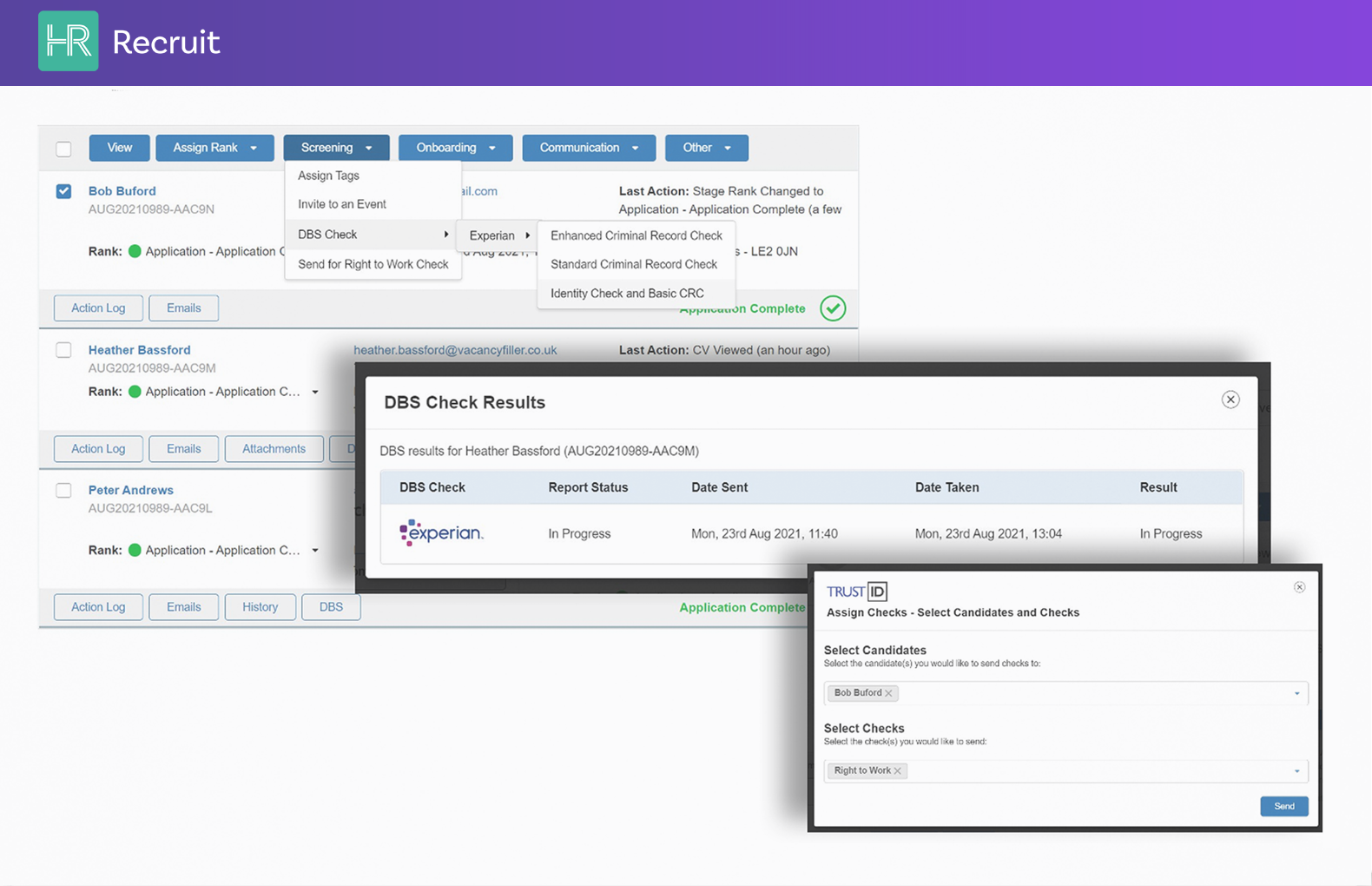The height and width of the screenshot is (886, 1372).
Task: Click the Result column header
Action: coord(1158,487)
